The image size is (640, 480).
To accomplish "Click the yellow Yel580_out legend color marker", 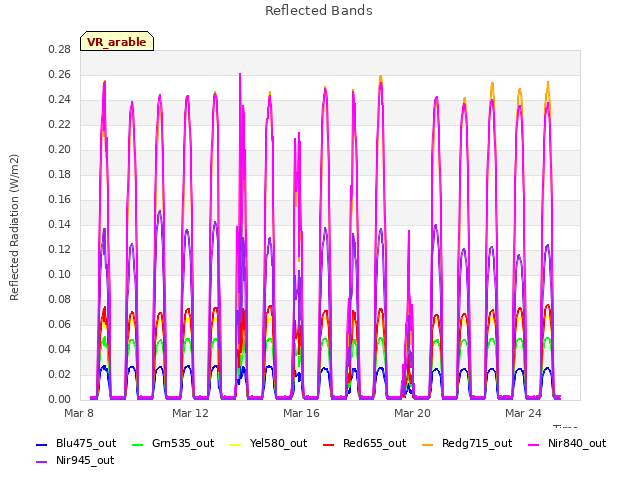I will pos(236,444).
